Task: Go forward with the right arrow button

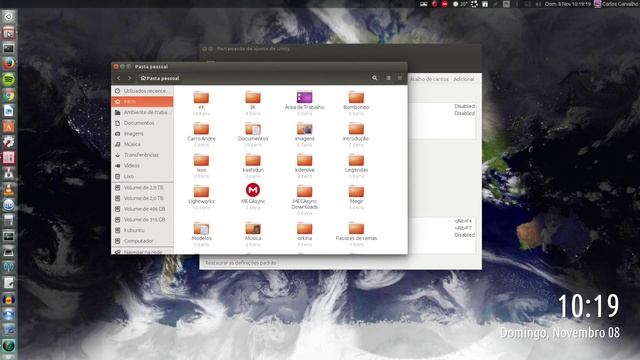Action: [x=129, y=78]
